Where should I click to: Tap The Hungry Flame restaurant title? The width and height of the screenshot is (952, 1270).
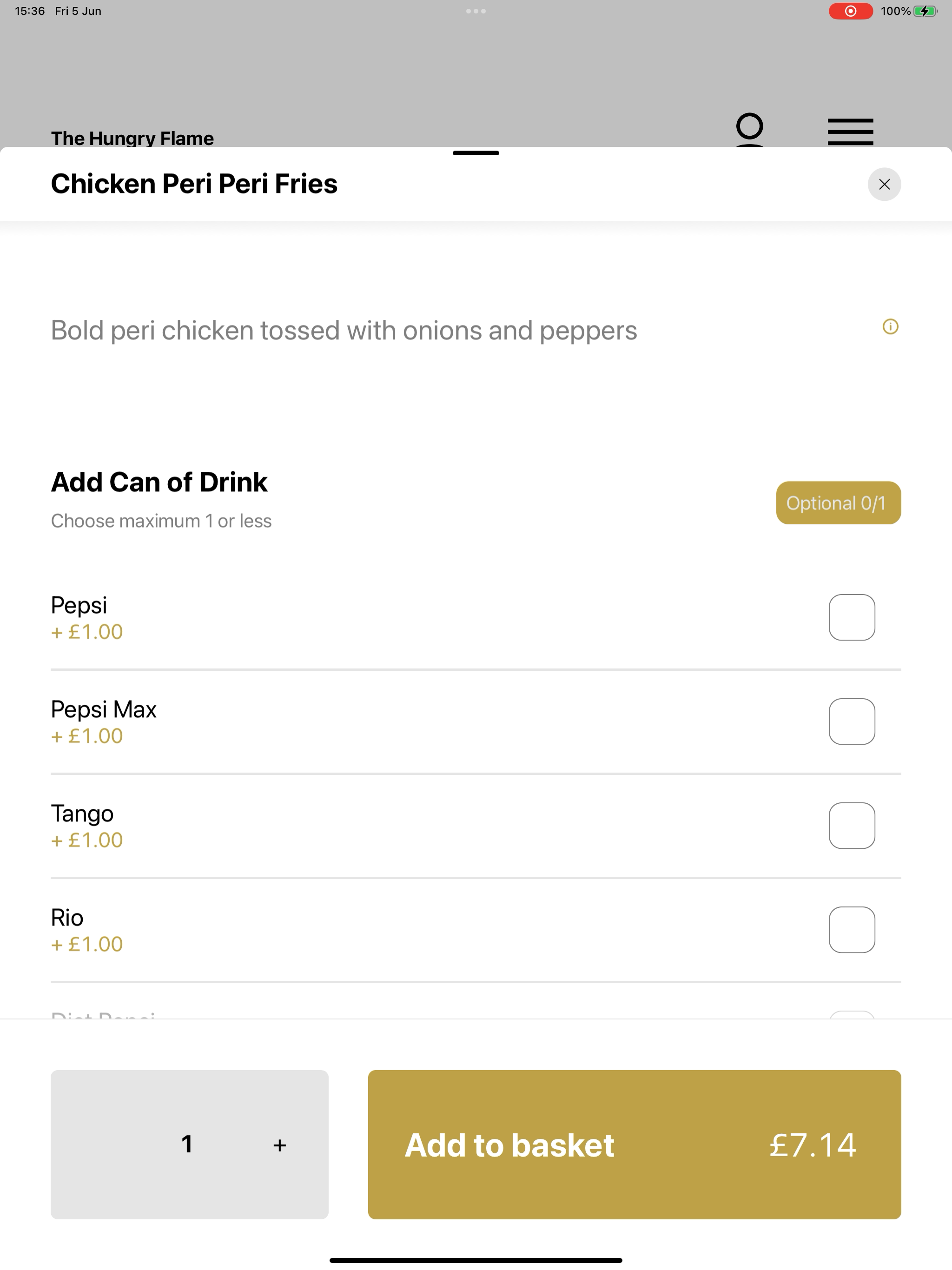[x=132, y=139]
